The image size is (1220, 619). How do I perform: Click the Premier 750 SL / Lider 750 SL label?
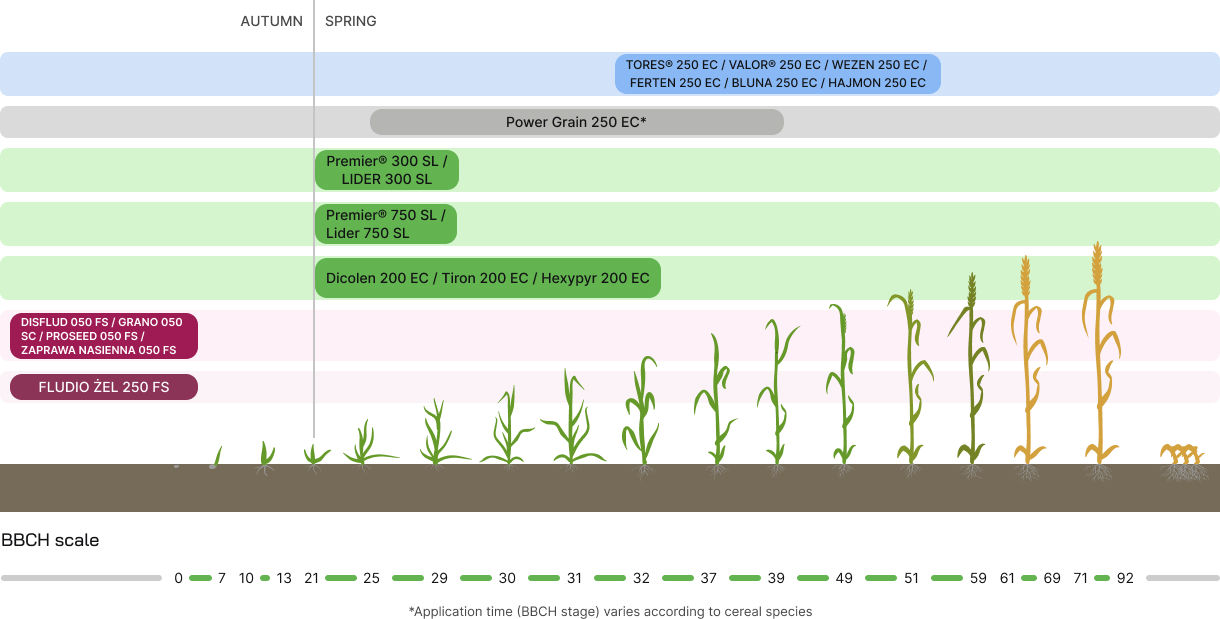385,224
